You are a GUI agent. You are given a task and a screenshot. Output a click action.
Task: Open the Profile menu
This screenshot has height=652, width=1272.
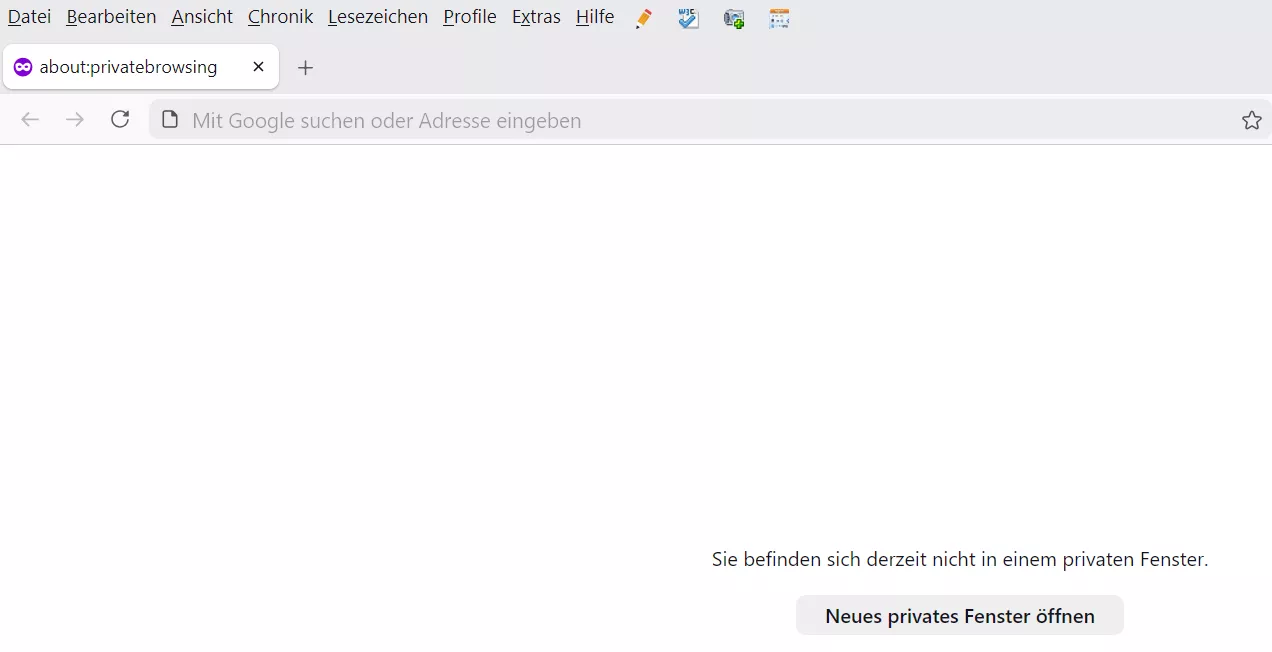[470, 17]
